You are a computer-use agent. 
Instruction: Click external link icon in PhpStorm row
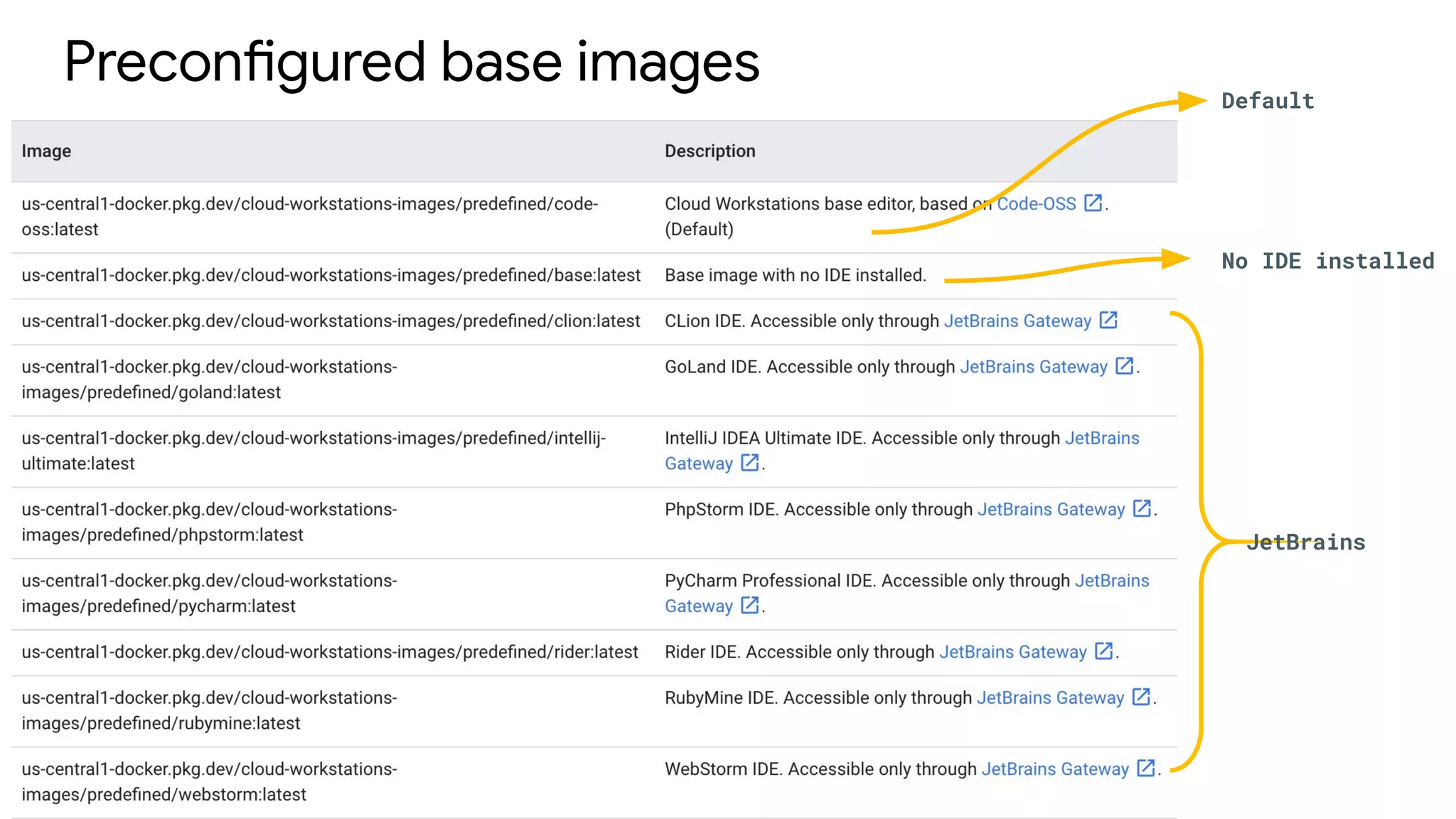point(1142,508)
